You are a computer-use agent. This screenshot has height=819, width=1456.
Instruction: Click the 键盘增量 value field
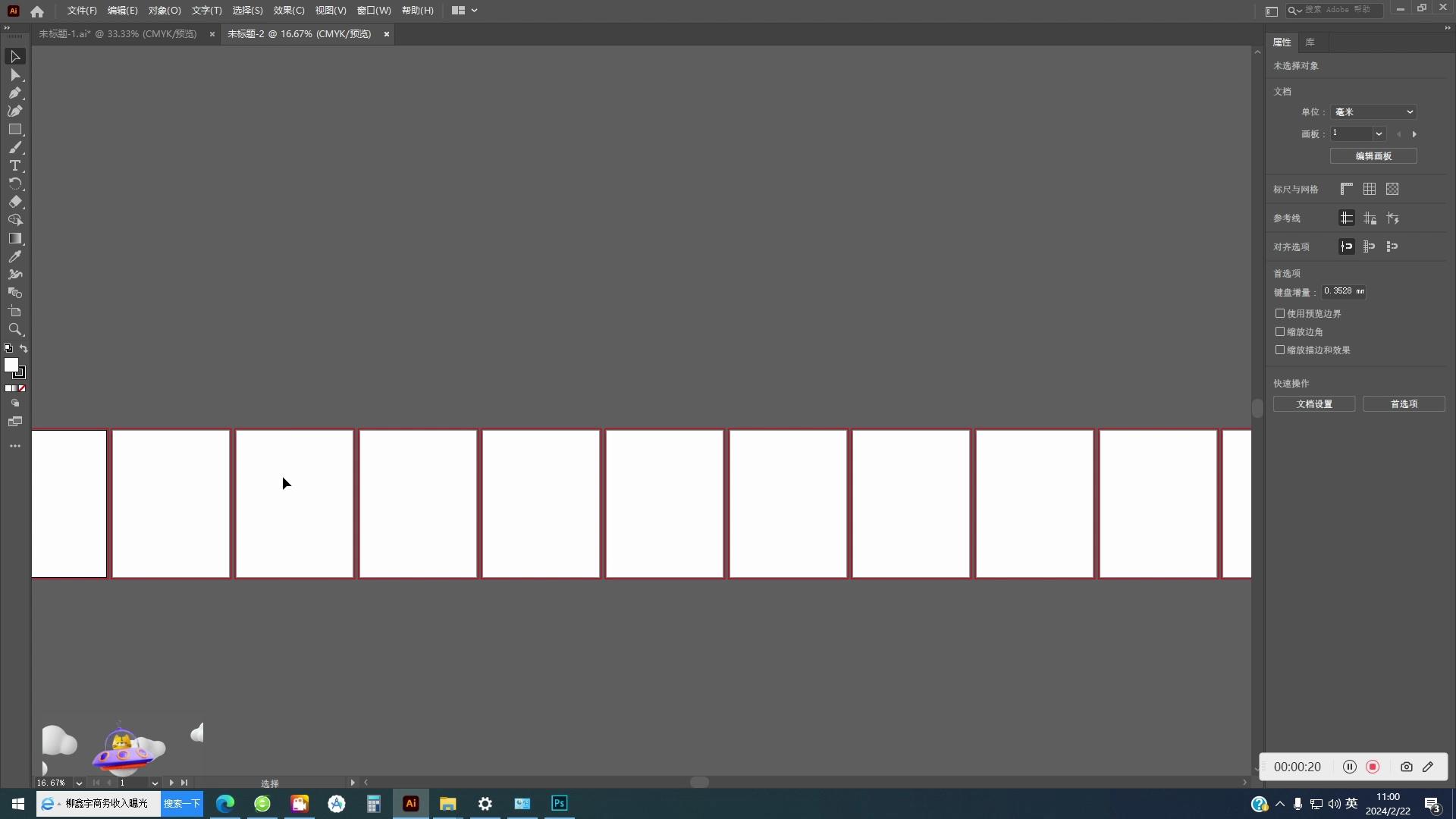click(x=1344, y=292)
